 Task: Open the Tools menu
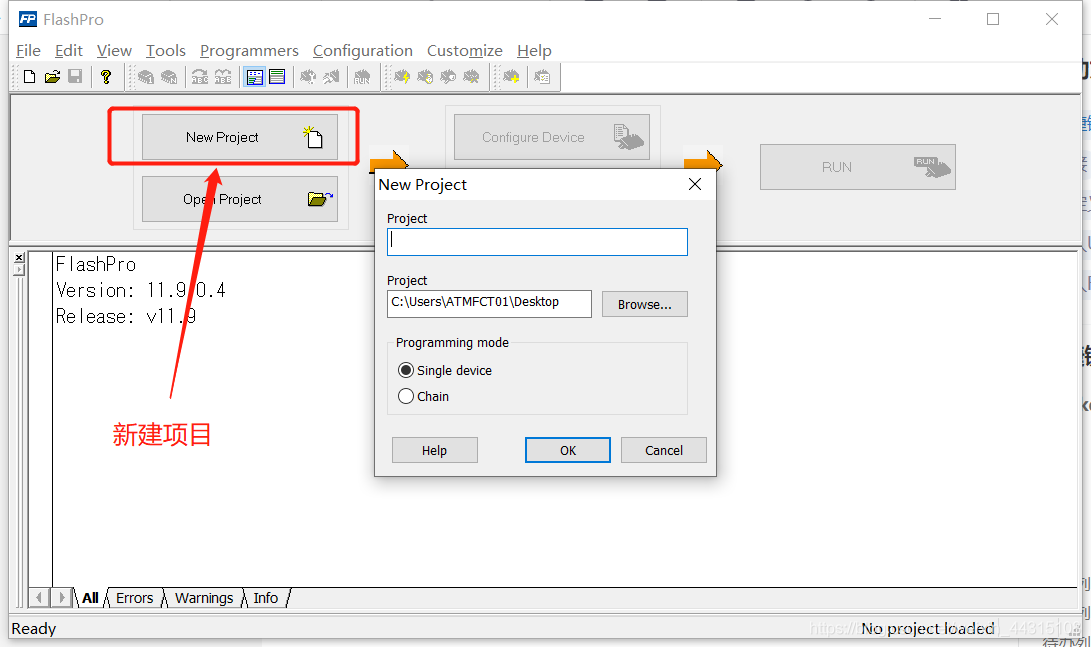(x=166, y=51)
